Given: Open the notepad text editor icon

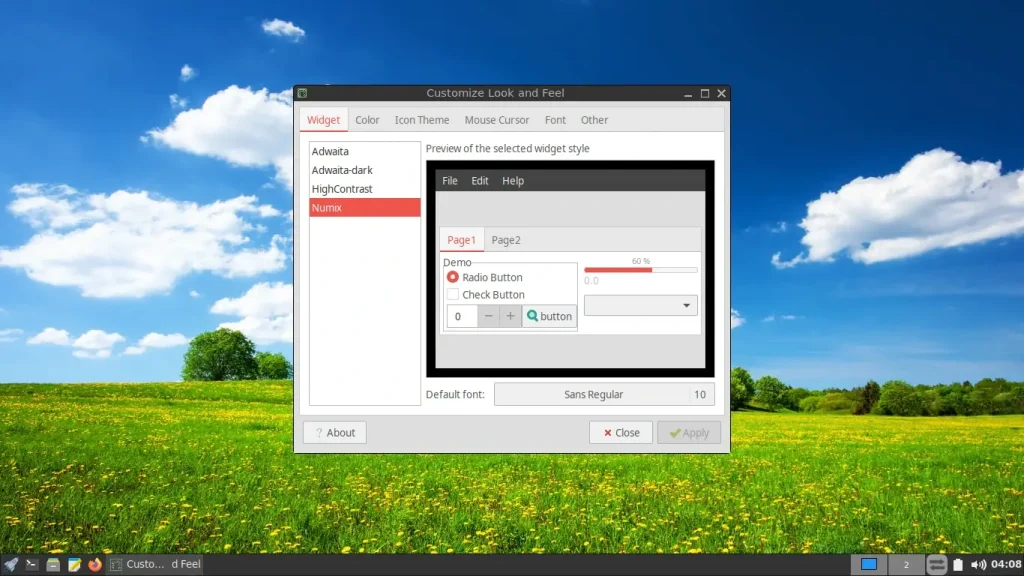Looking at the screenshot, I should 74,564.
